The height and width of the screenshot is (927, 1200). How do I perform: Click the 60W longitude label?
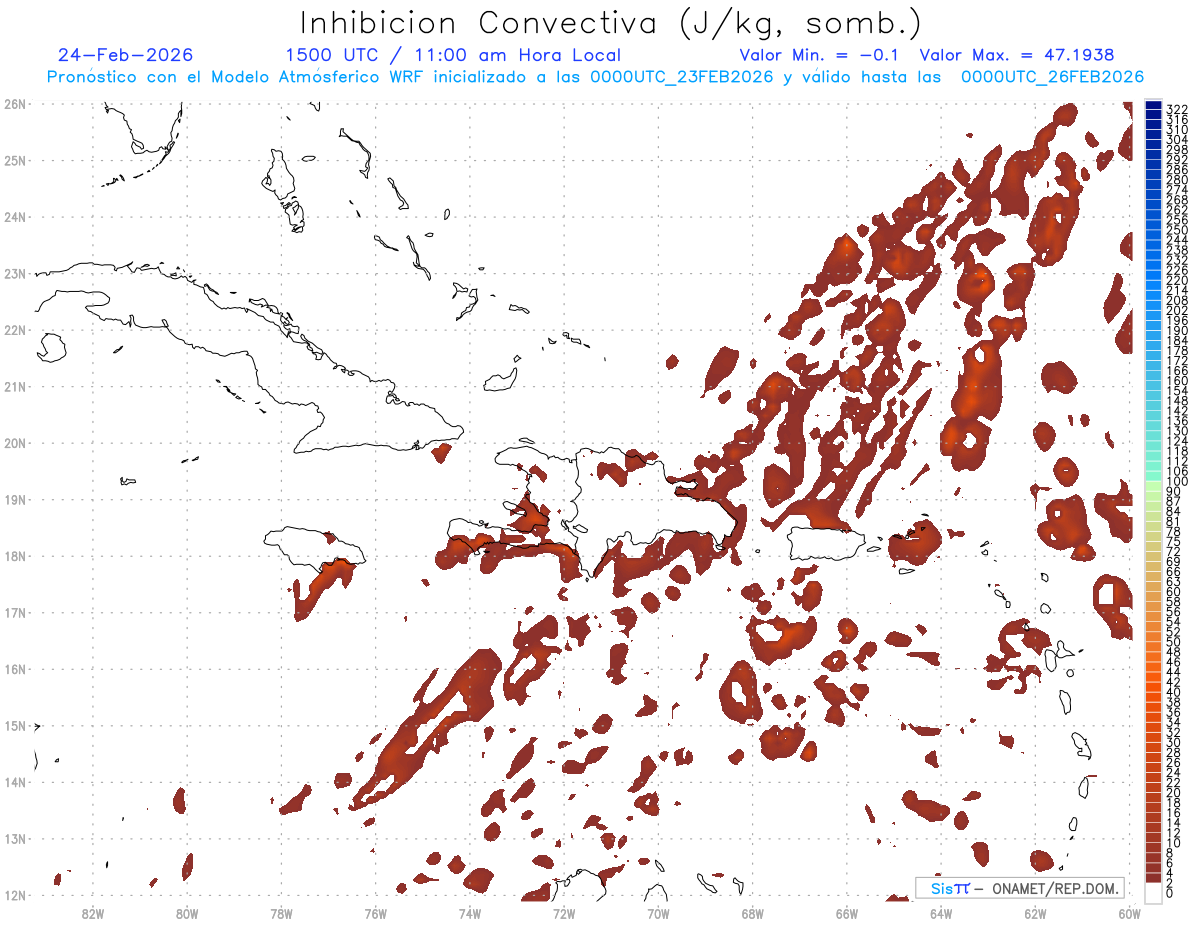tap(1130, 913)
